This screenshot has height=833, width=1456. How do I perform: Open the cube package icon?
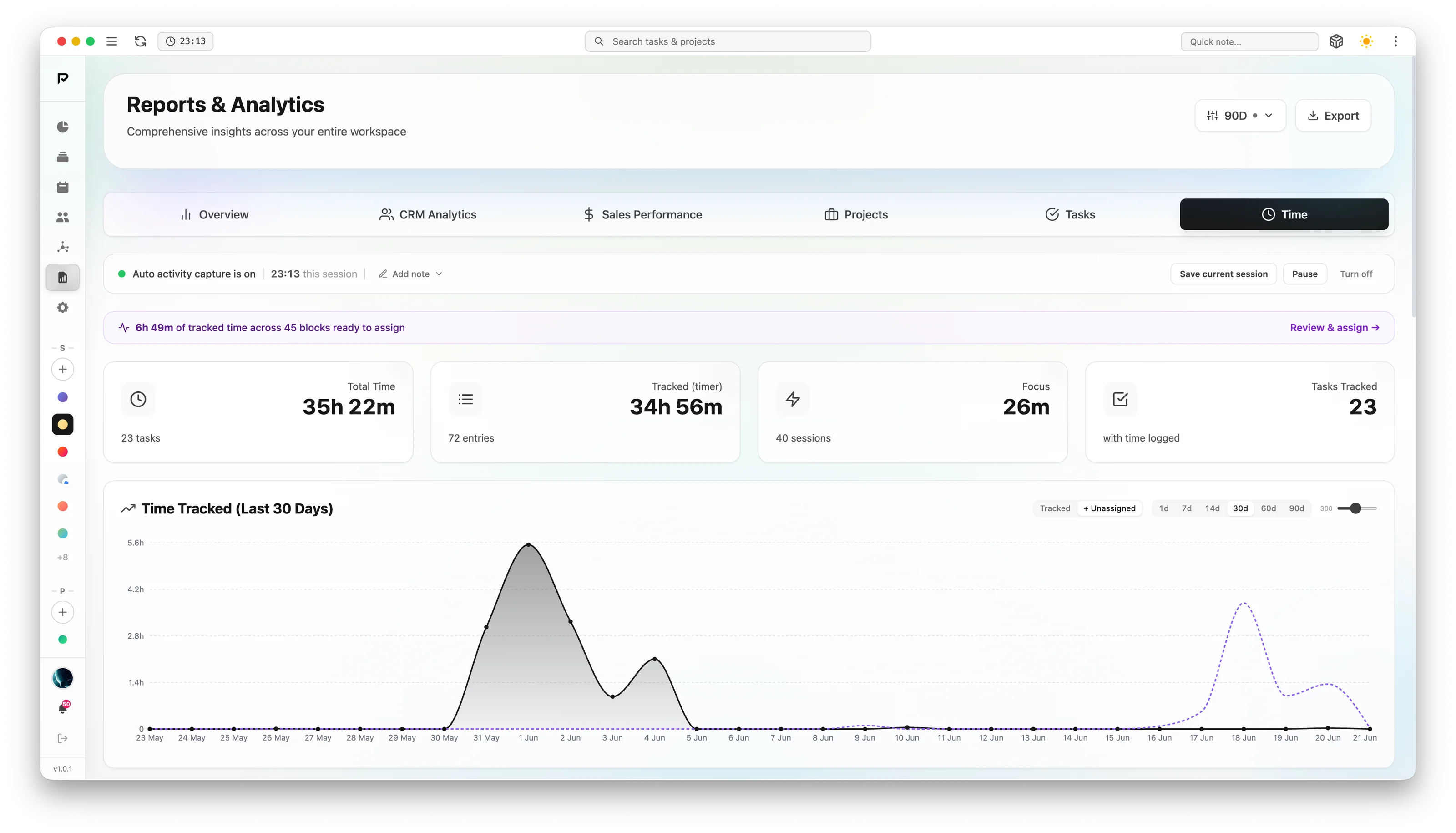pos(1336,41)
